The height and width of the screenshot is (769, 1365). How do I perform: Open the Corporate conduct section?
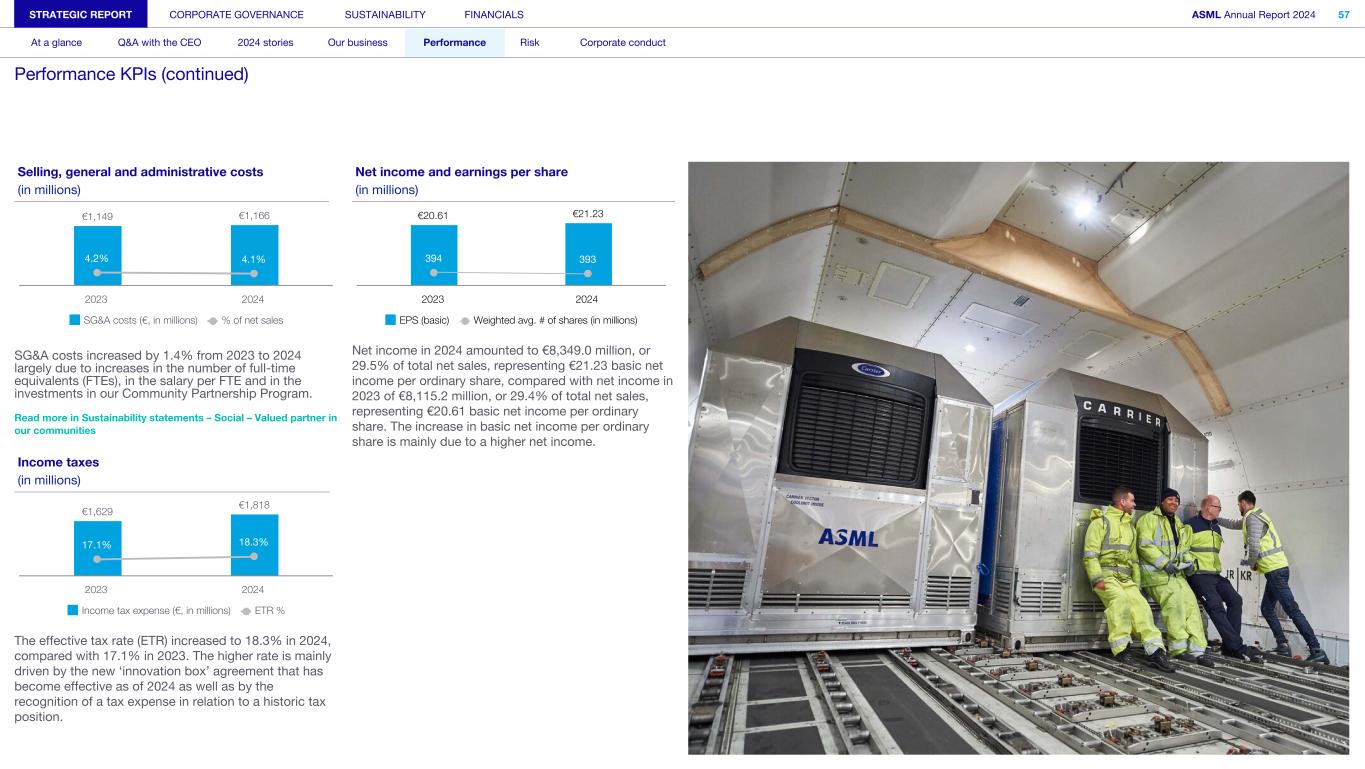pos(622,43)
